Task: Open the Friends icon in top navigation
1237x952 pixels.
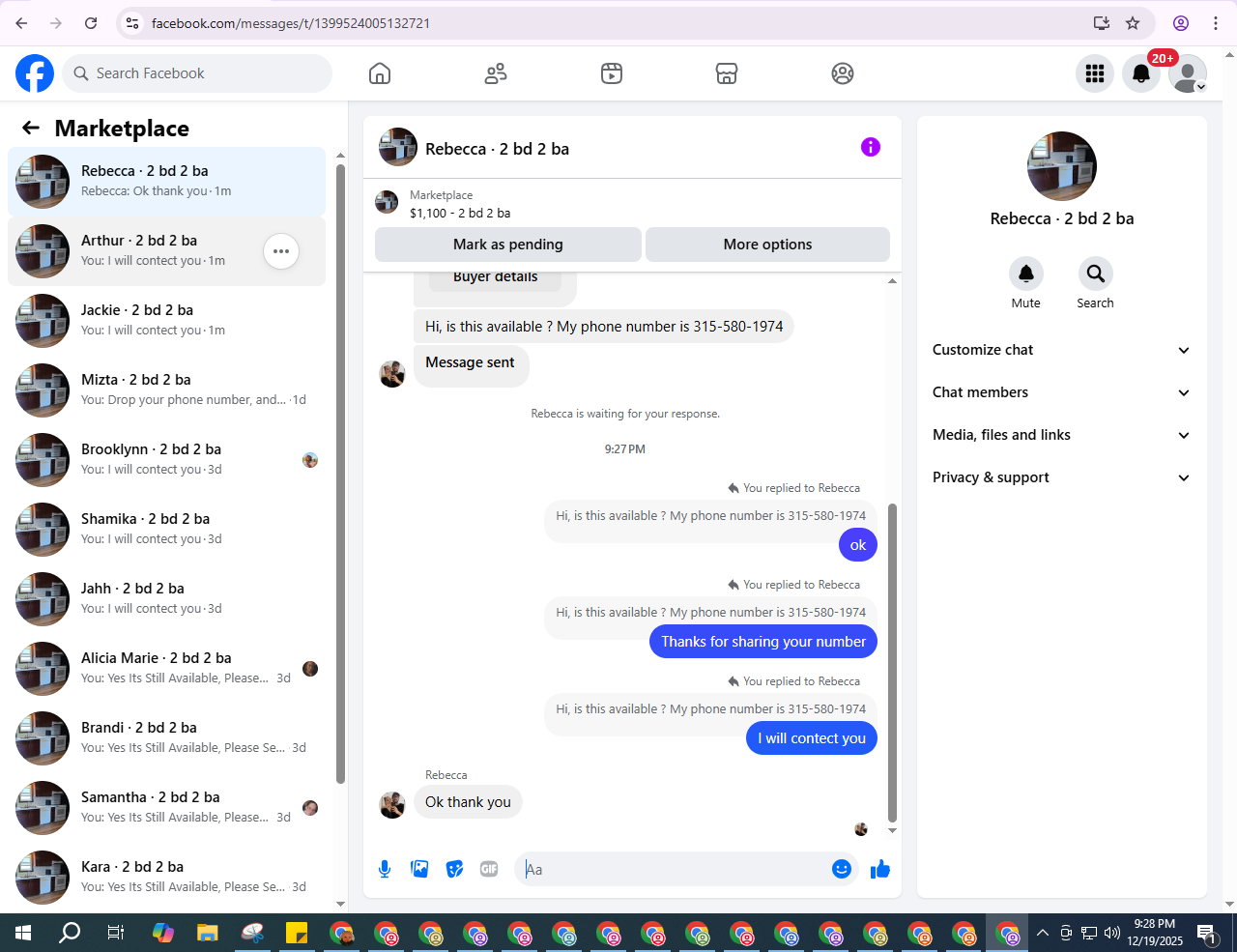Action: pos(496,73)
